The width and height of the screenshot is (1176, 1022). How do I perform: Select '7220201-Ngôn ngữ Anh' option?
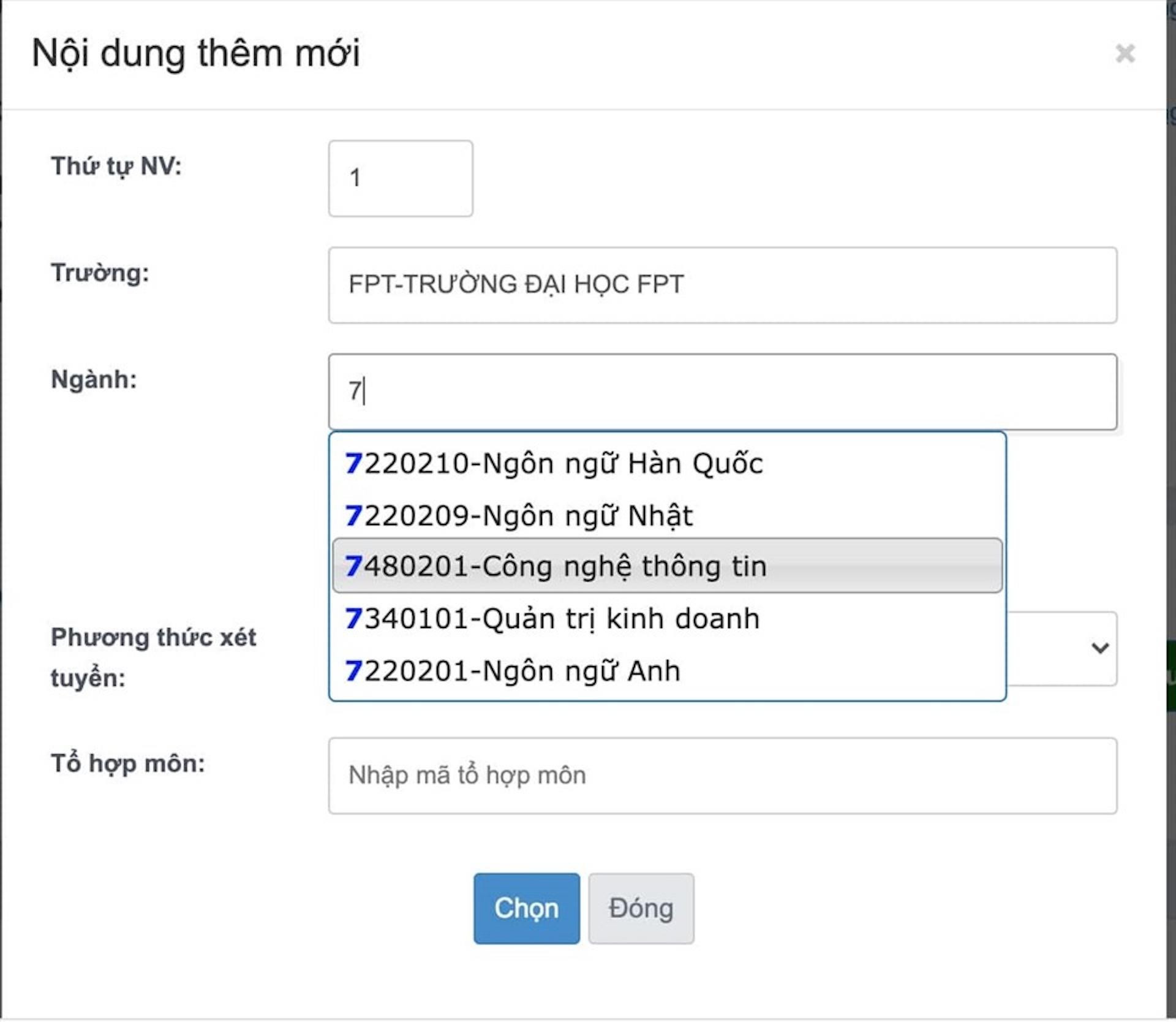[x=514, y=670]
